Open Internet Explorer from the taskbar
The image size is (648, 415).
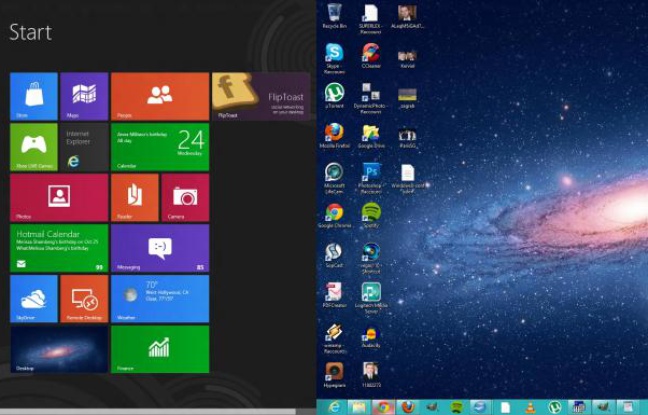point(334,408)
